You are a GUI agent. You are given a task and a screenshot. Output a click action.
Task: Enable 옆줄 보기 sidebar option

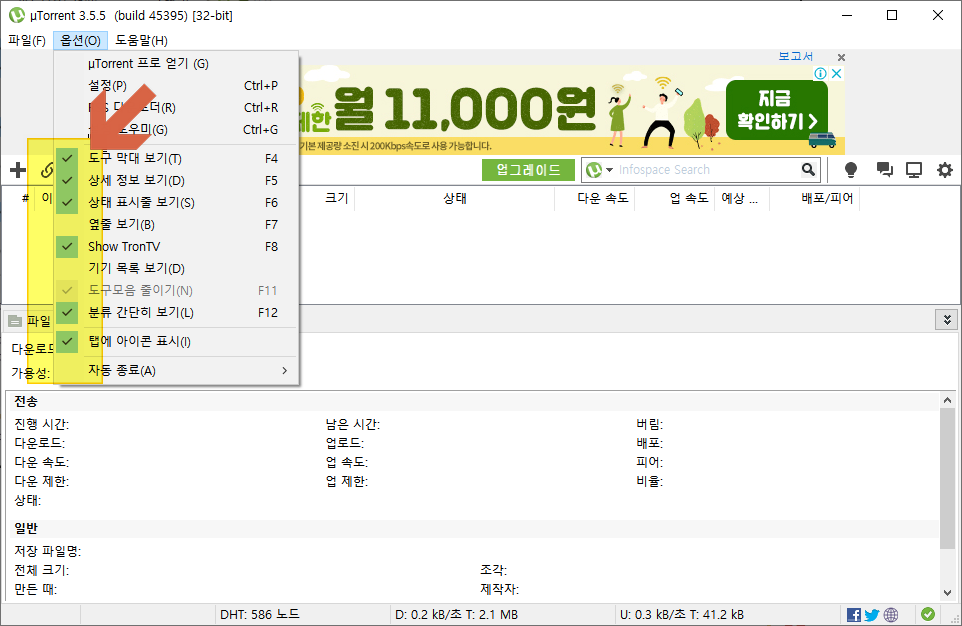coord(176,225)
